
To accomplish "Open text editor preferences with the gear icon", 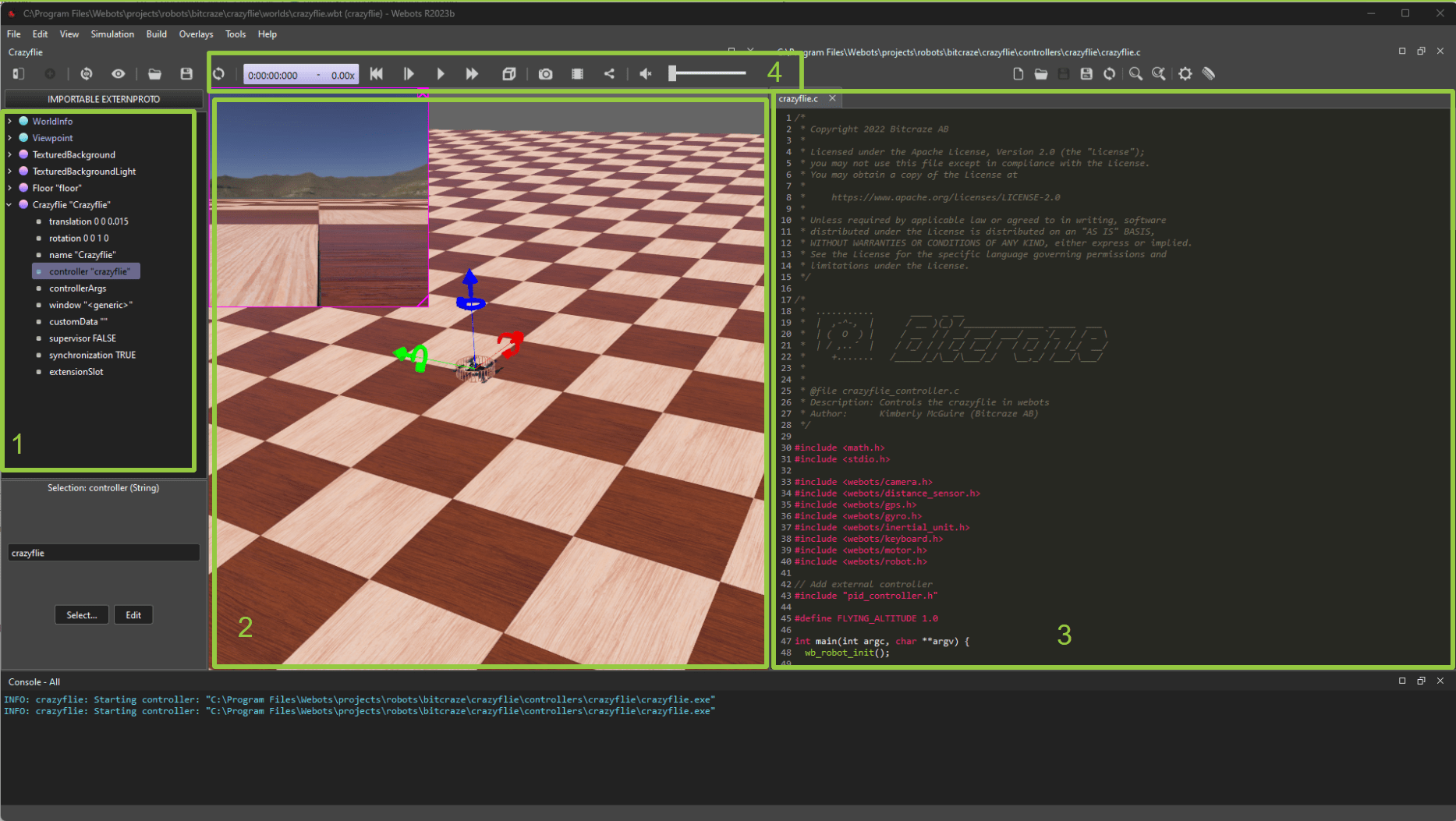I will coord(1185,74).
